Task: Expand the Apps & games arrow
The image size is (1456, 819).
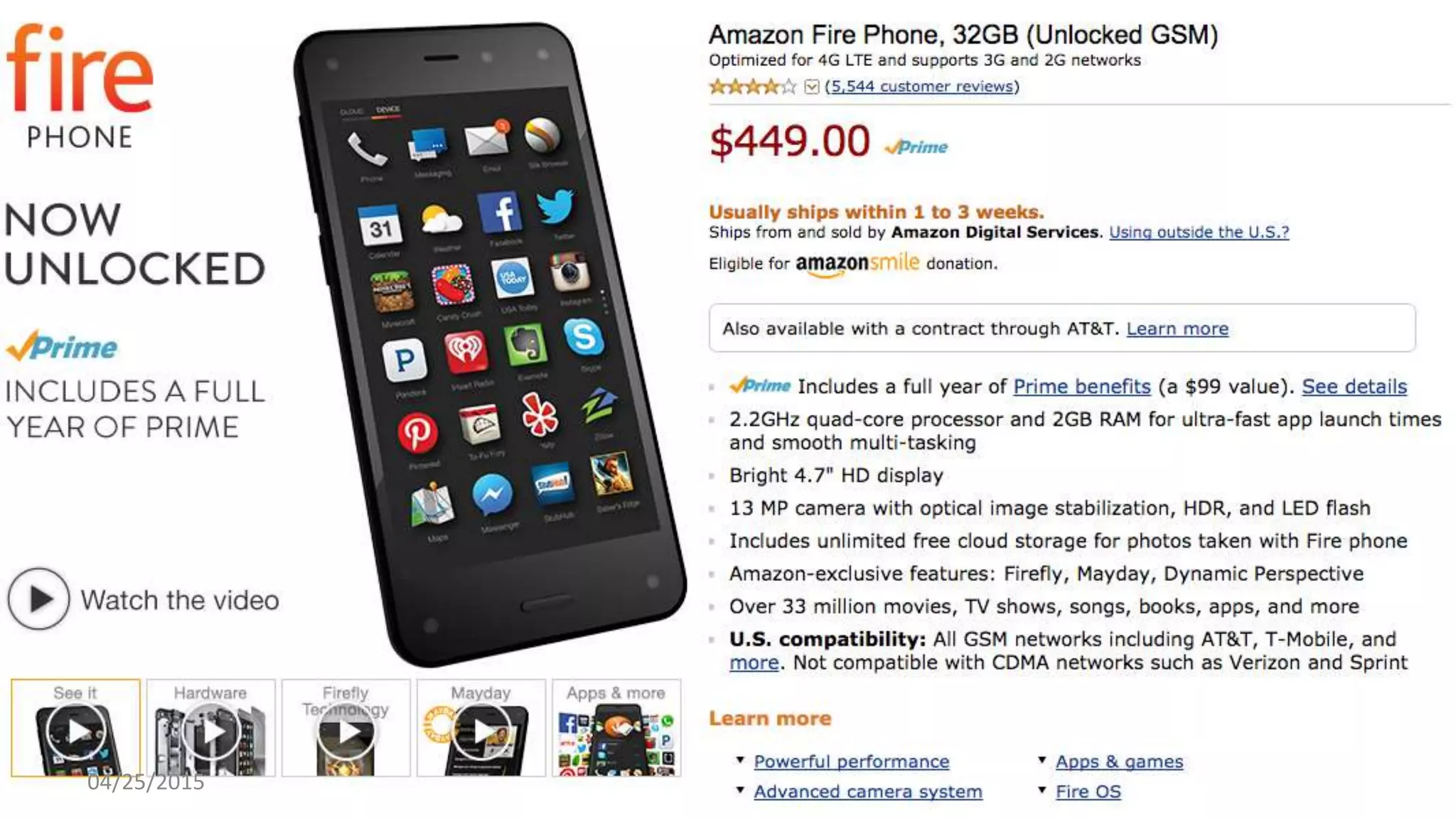Action: tap(1042, 760)
